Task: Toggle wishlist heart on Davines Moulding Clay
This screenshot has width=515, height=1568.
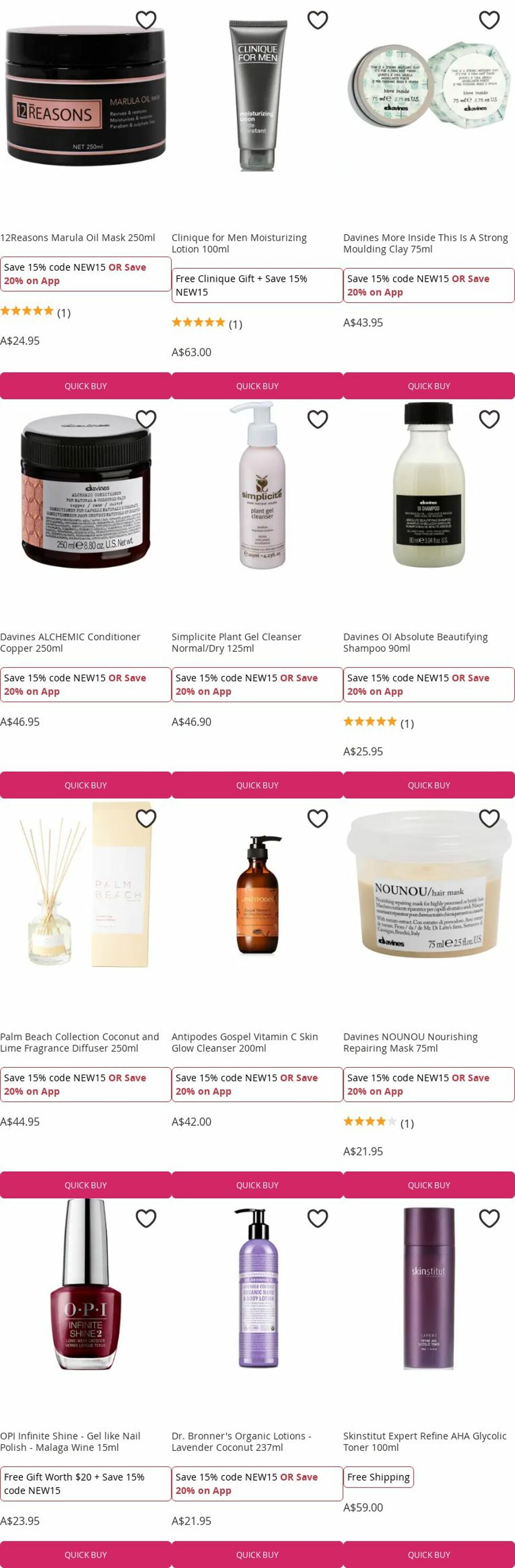Action: click(489, 20)
